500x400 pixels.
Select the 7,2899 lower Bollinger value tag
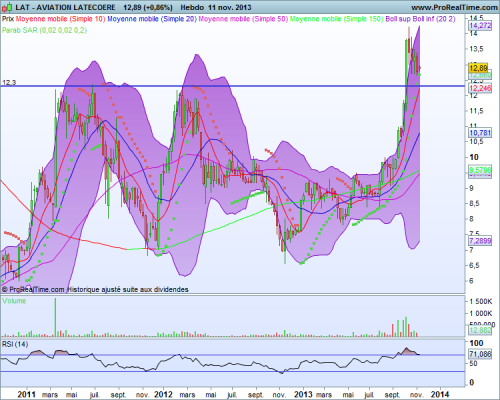[480, 241]
